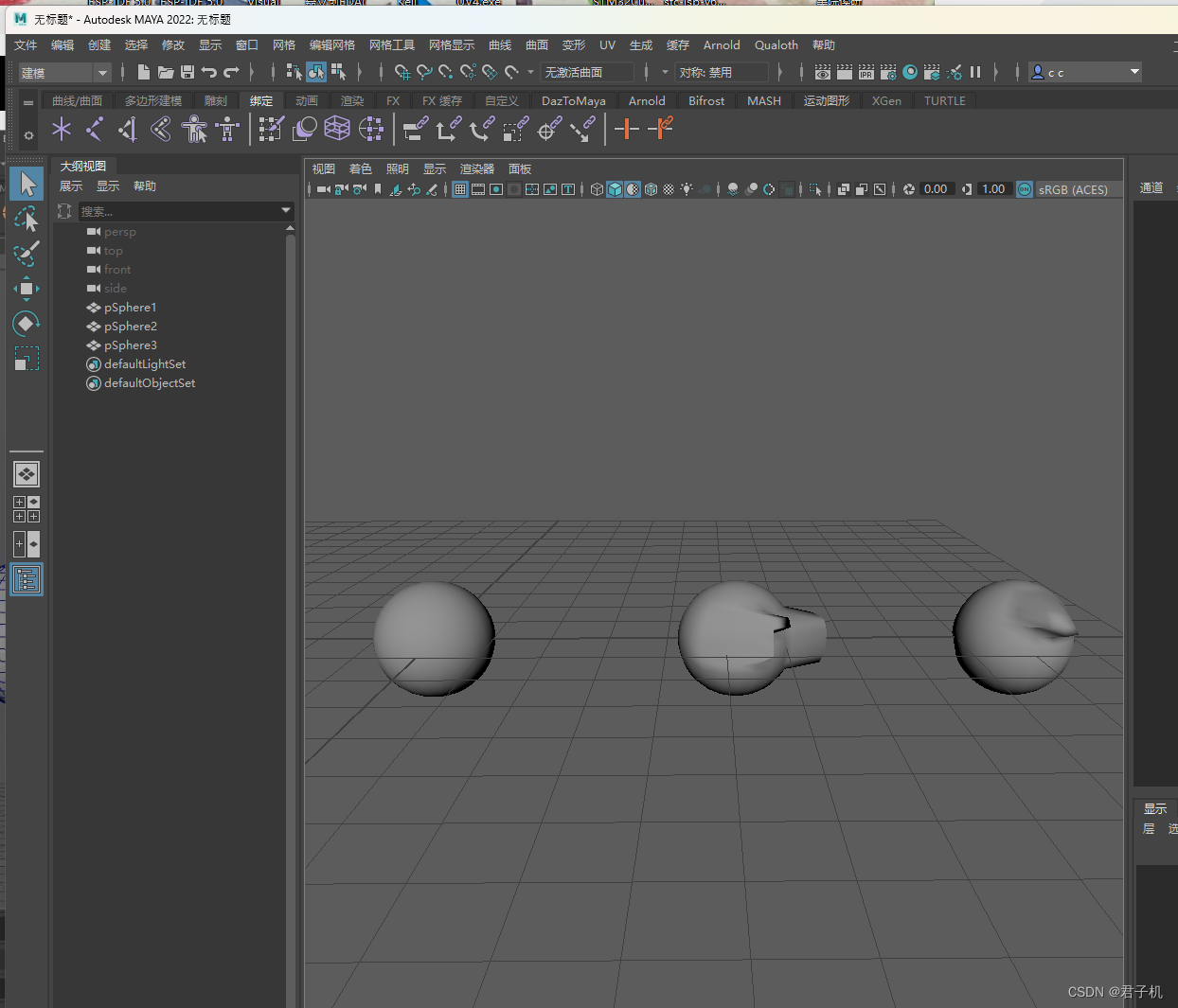Image resolution: width=1178 pixels, height=1008 pixels.
Task: Open the Render Settings clapperboard icon
Action: (887, 72)
